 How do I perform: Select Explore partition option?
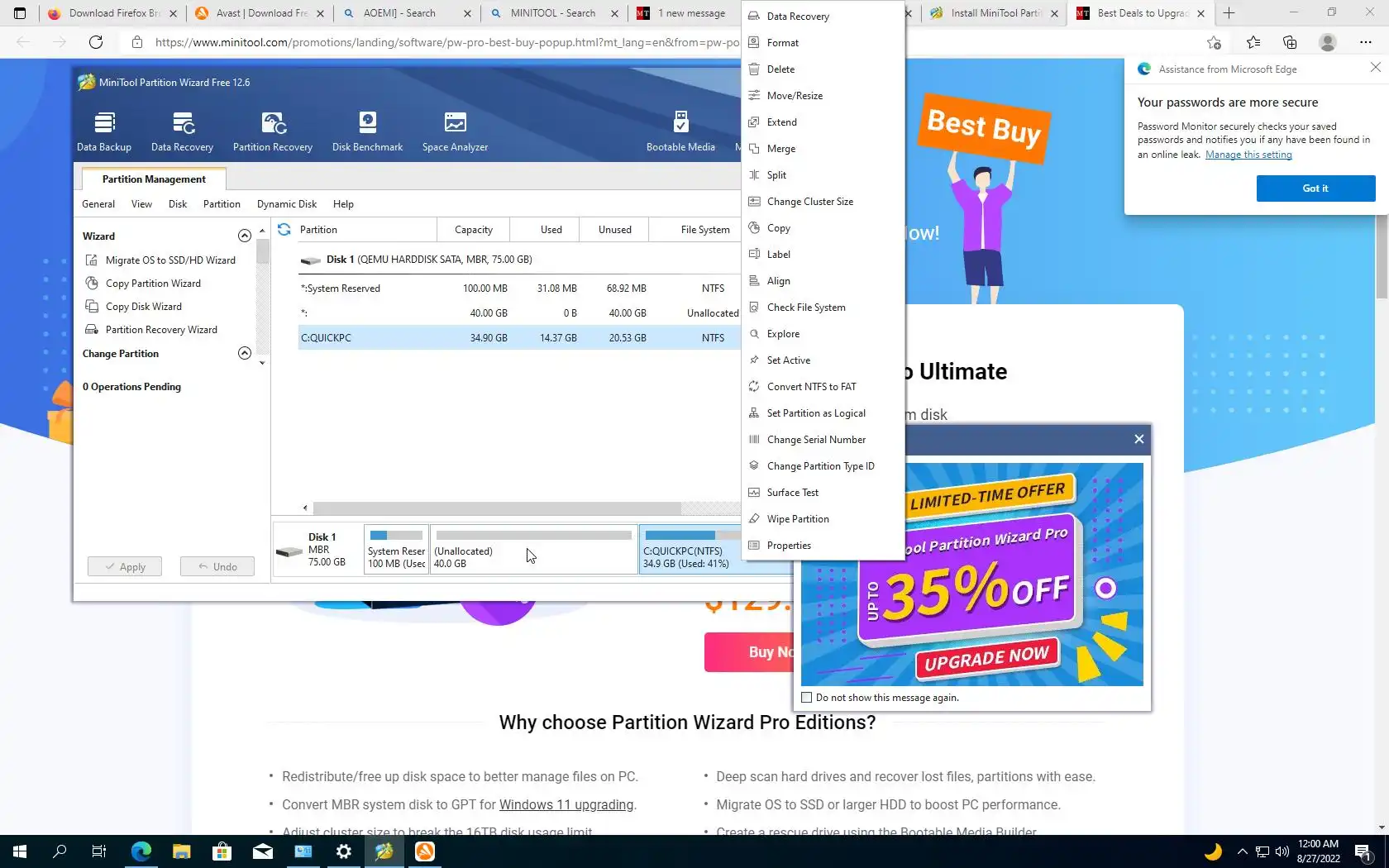[823, 334]
